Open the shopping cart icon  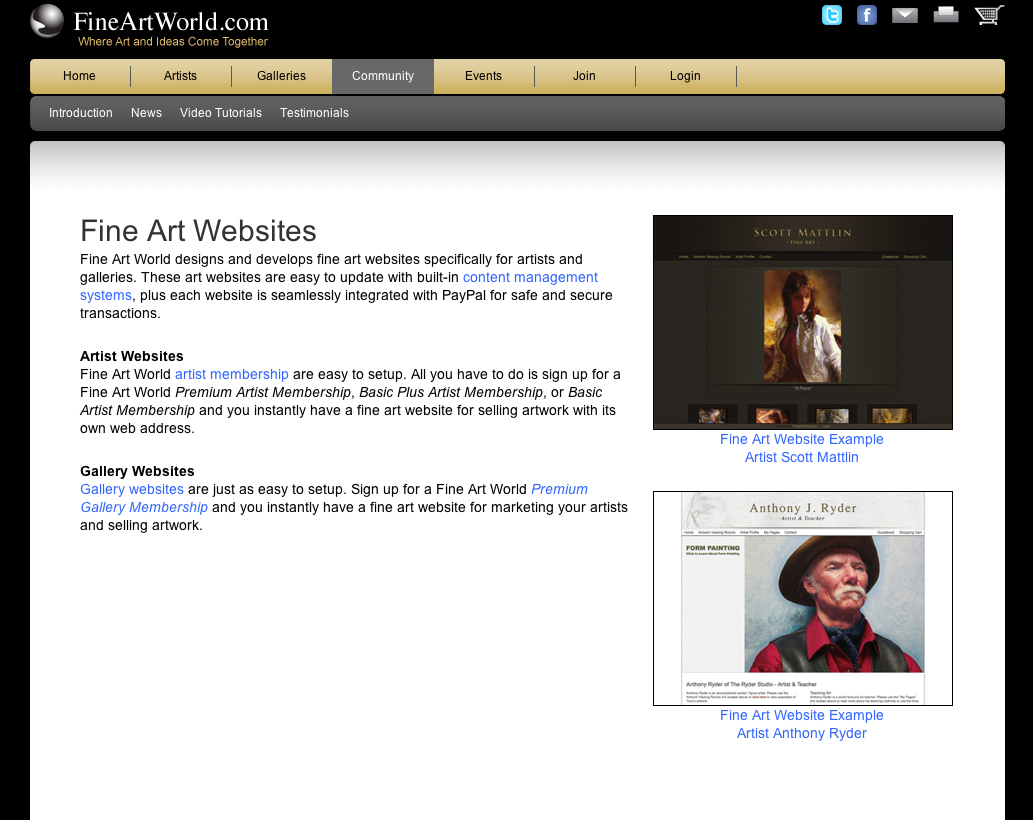point(989,15)
